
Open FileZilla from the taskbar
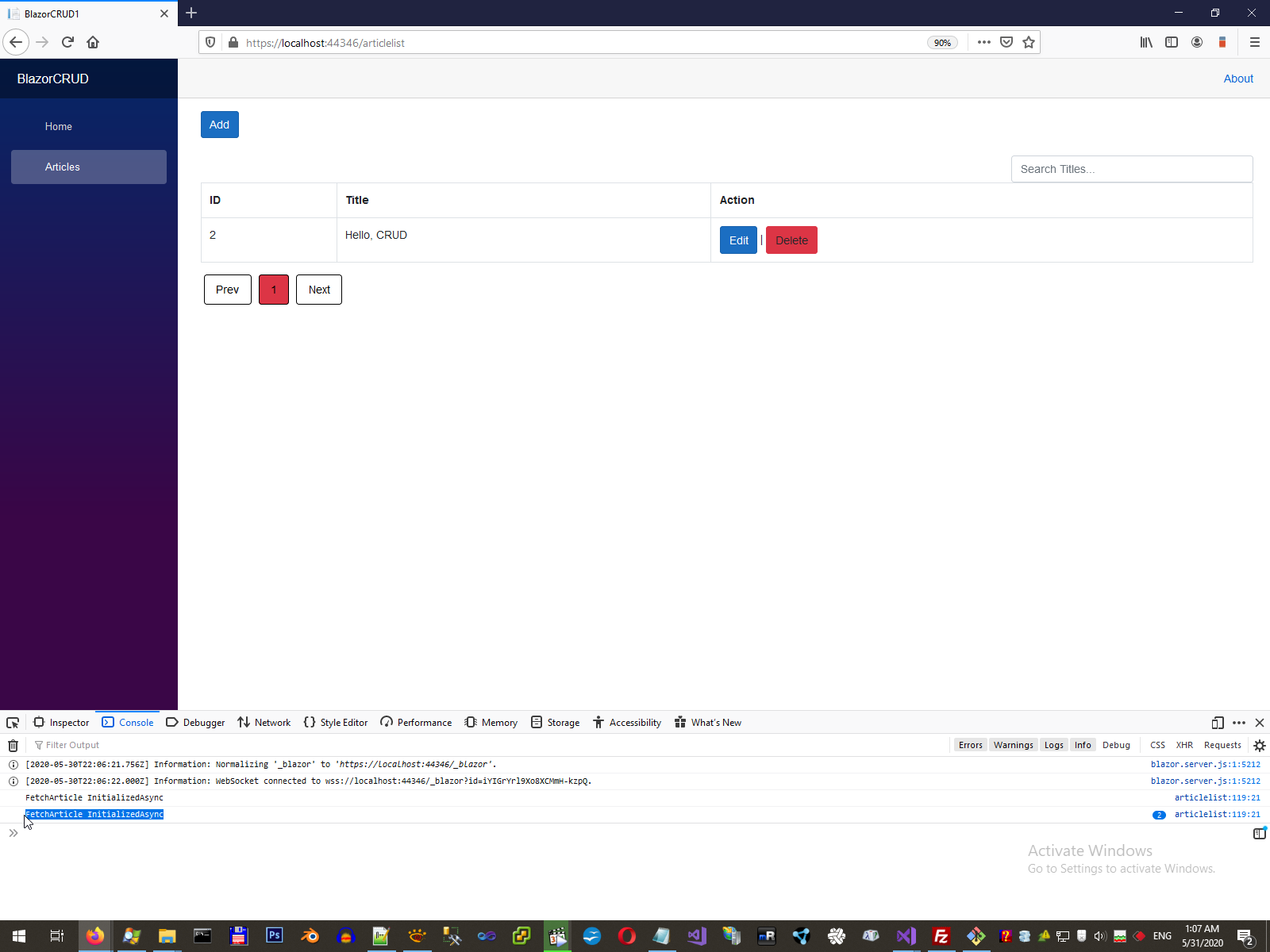941,936
